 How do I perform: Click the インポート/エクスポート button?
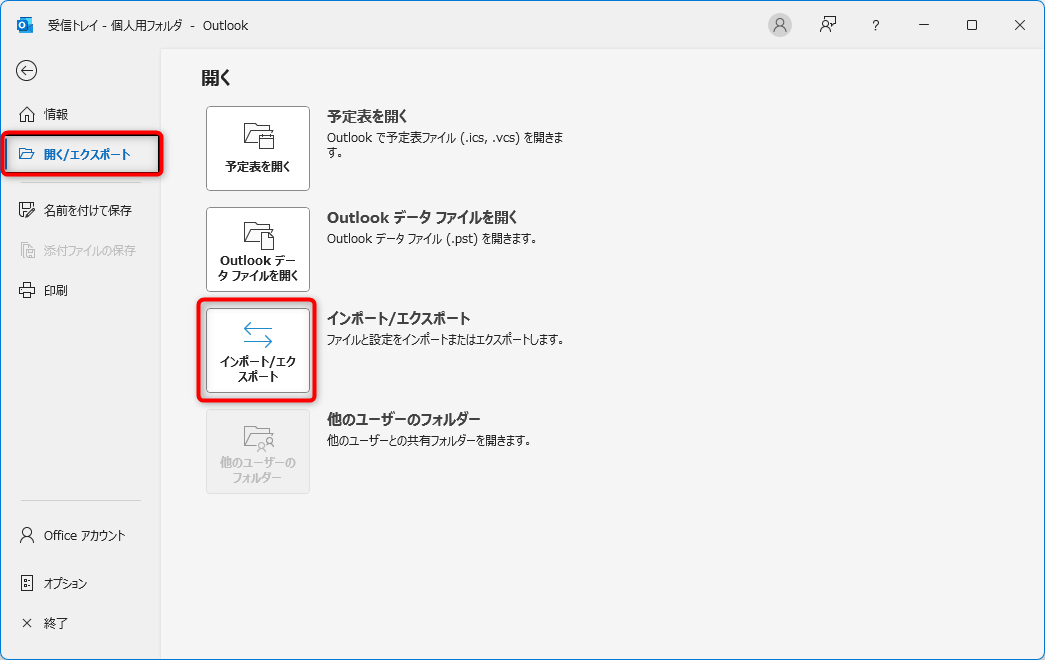click(x=258, y=350)
